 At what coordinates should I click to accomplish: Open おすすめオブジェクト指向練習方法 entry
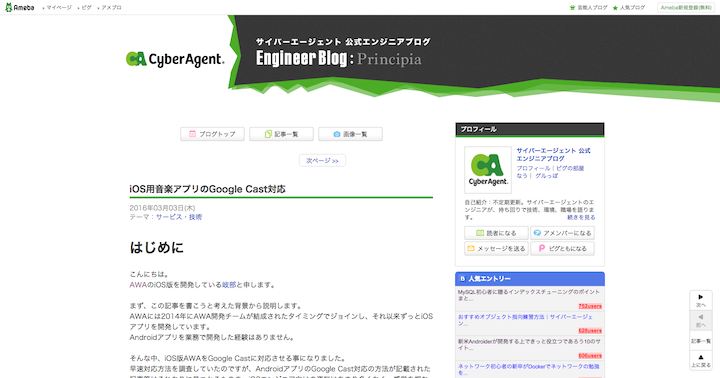click(x=525, y=320)
